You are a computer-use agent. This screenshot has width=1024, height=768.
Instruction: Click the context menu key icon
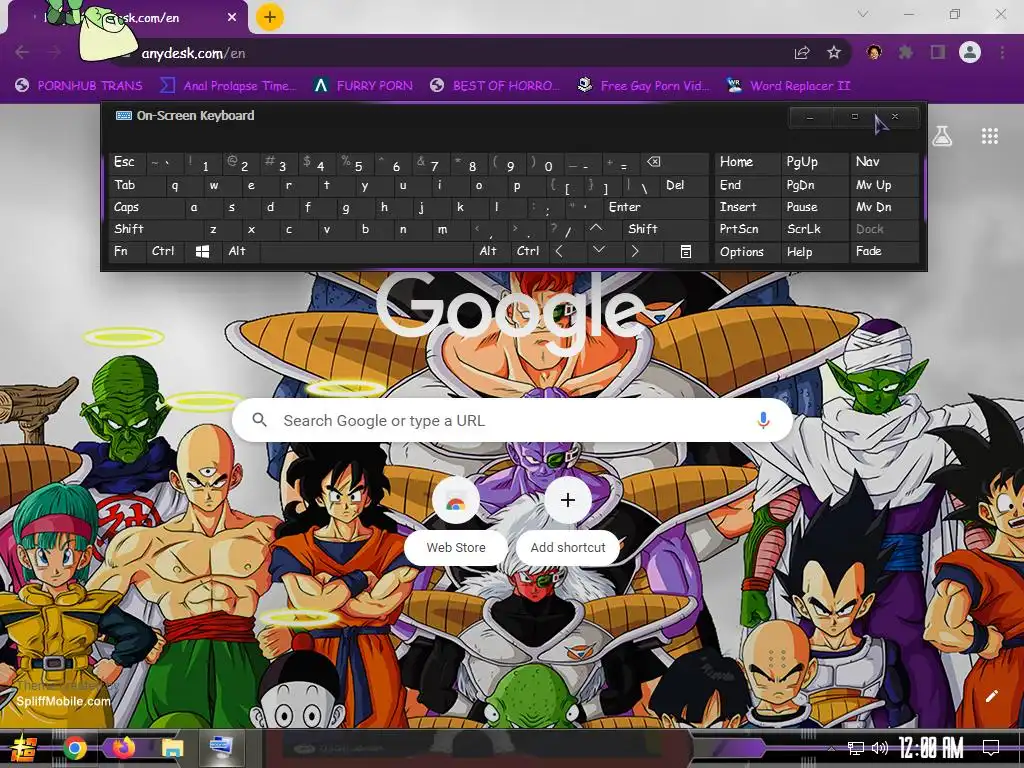[x=686, y=251]
